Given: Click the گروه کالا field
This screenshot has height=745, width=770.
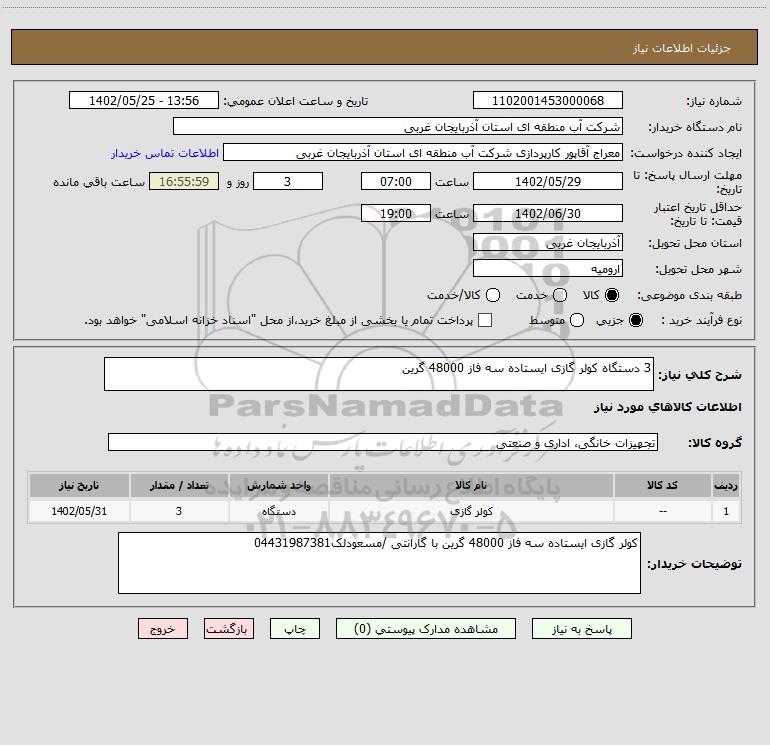Looking at the screenshot, I should tap(383, 442).
